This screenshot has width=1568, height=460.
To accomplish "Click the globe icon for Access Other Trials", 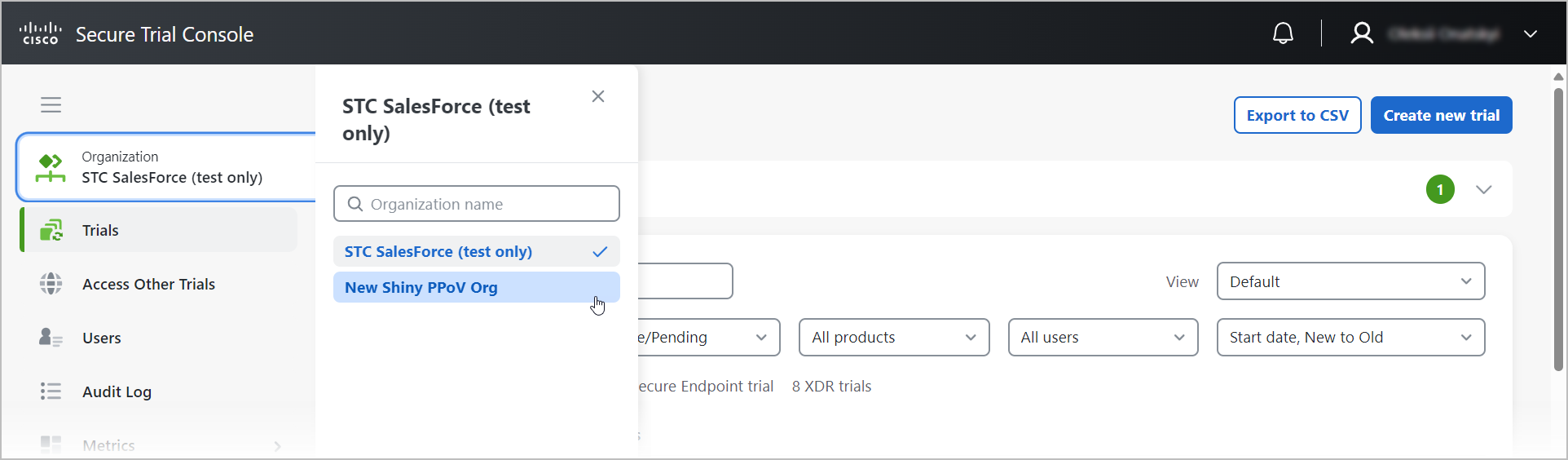I will (x=51, y=284).
